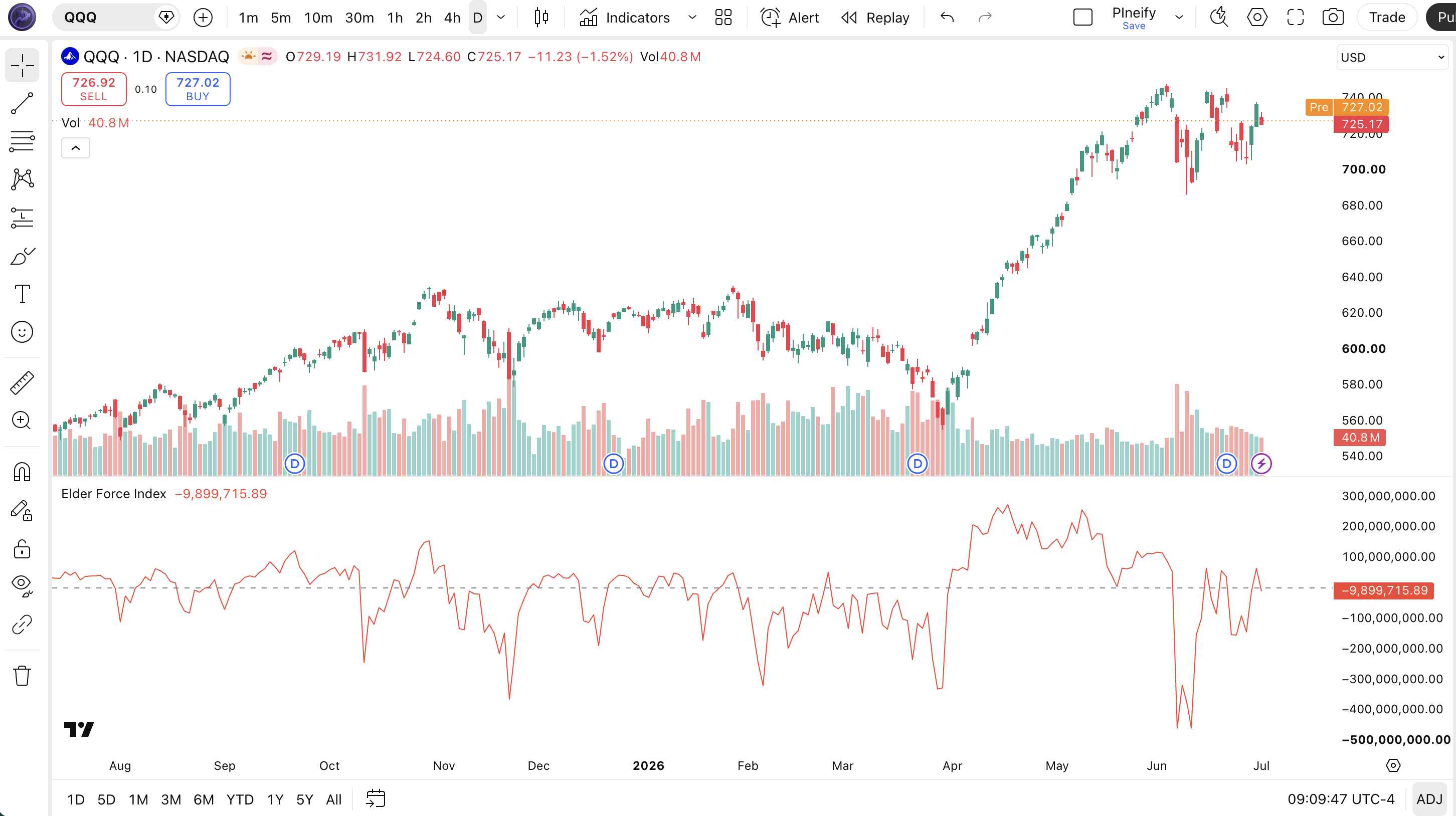Image resolution: width=1456 pixels, height=816 pixels.
Task: Click the dividend D marker near Jun
Action: (1226, 464)
